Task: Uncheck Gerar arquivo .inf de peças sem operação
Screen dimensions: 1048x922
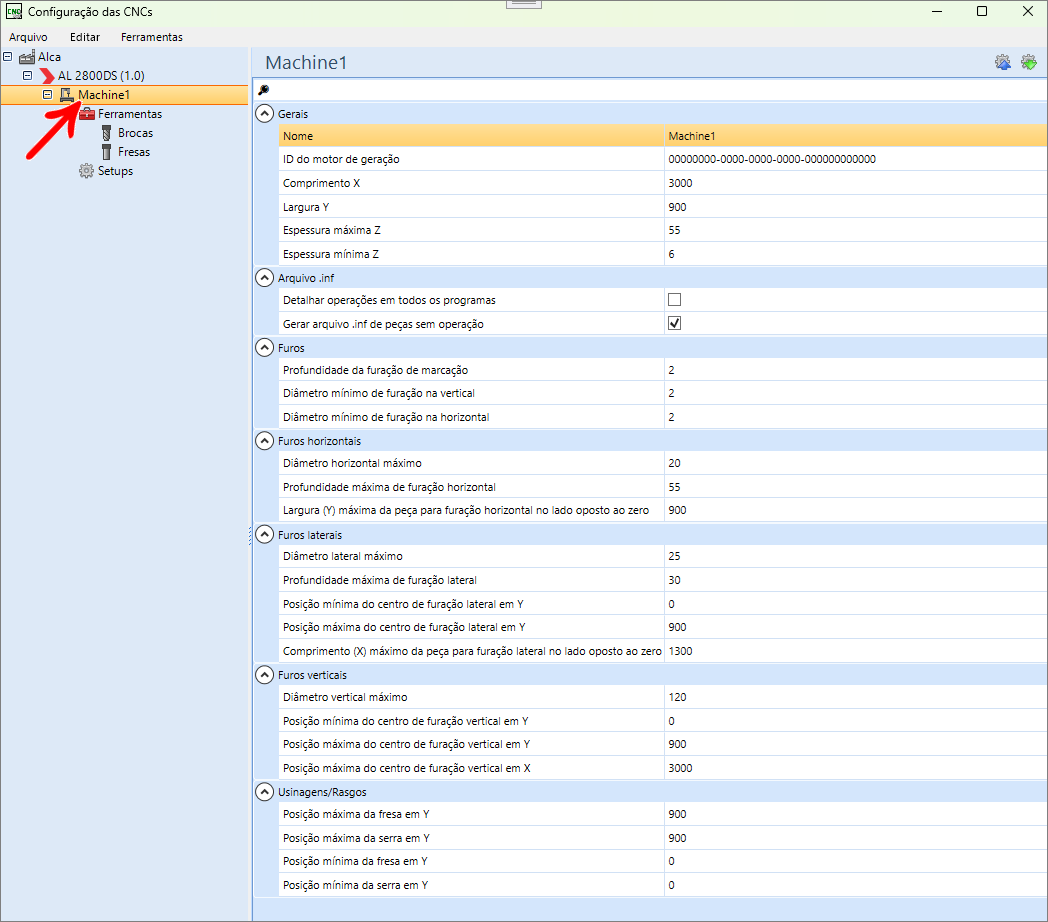Action: (674, 324)
